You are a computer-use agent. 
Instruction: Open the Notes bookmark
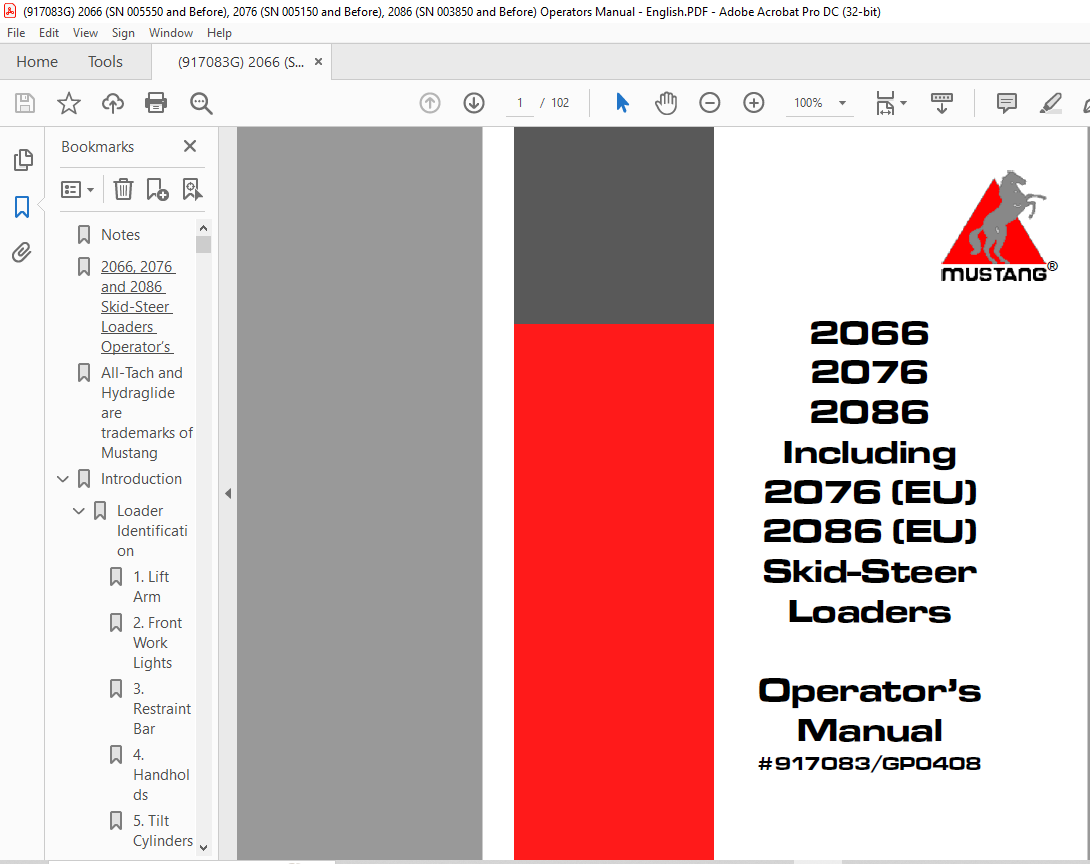(x=120, y=235)
